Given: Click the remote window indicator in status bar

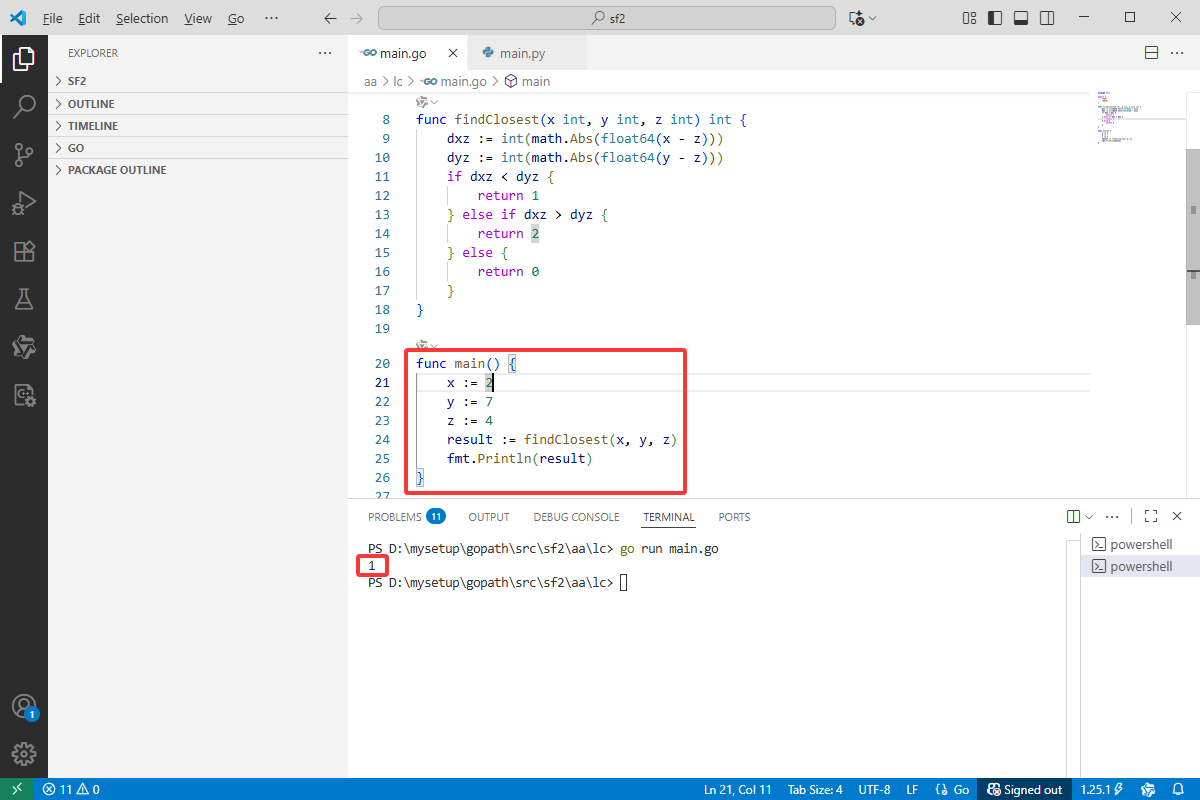Looking at the screenshot, I should coord(17,789).
